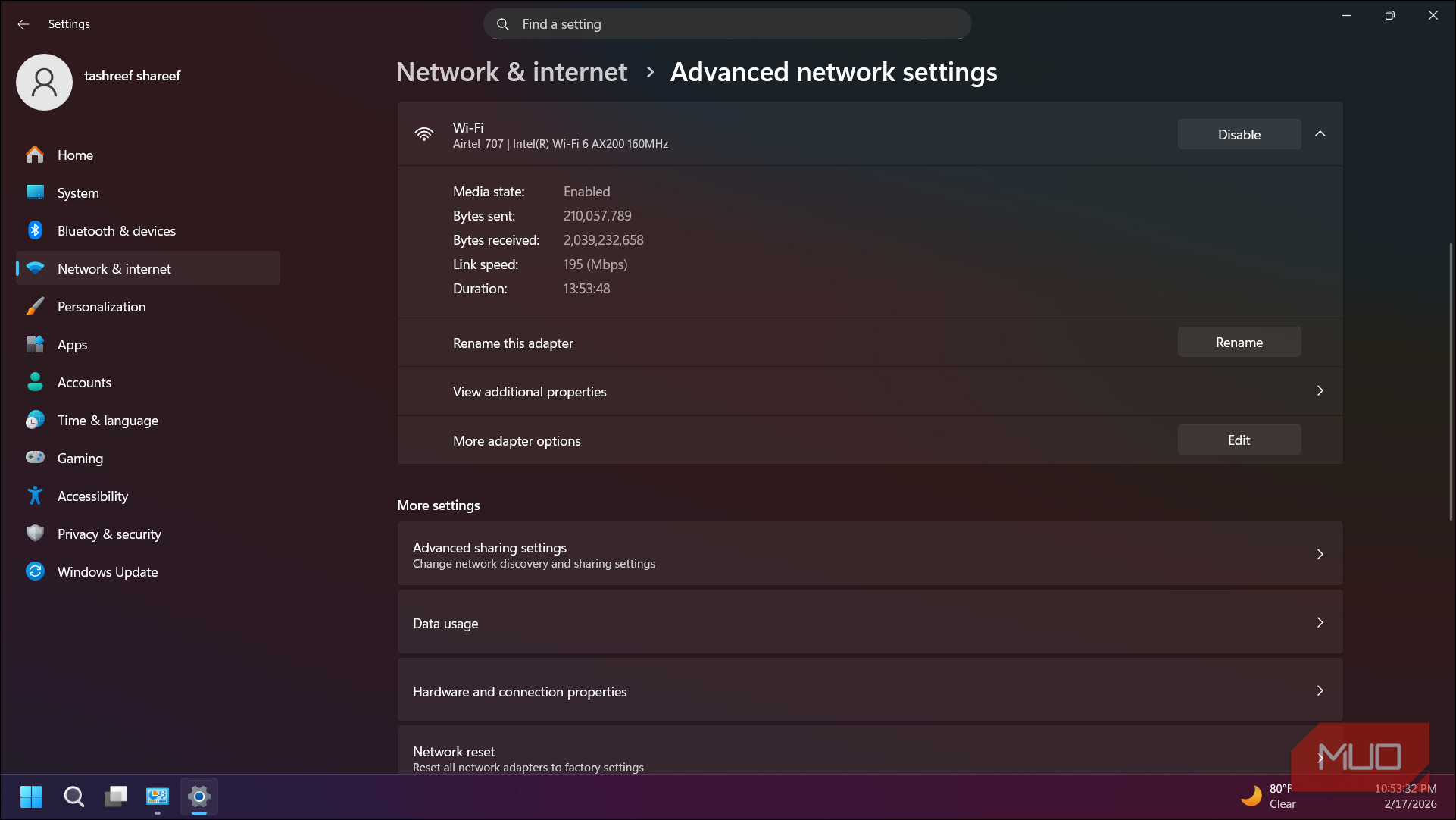
Task: Click the vertical scrollbar on the right
Action: pos(1451,381)
